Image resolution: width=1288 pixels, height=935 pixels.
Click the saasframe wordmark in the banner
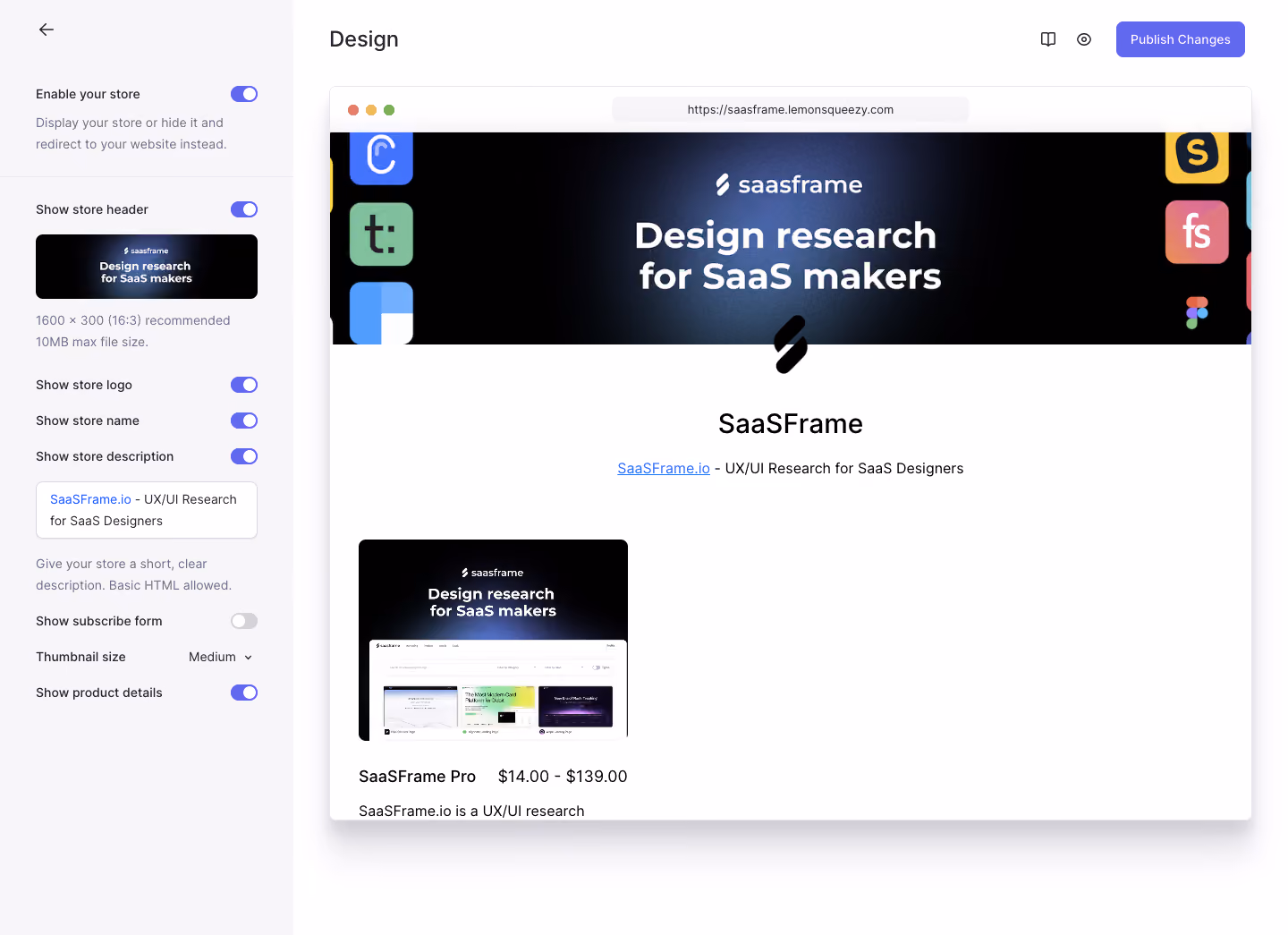tap(789, 184)
